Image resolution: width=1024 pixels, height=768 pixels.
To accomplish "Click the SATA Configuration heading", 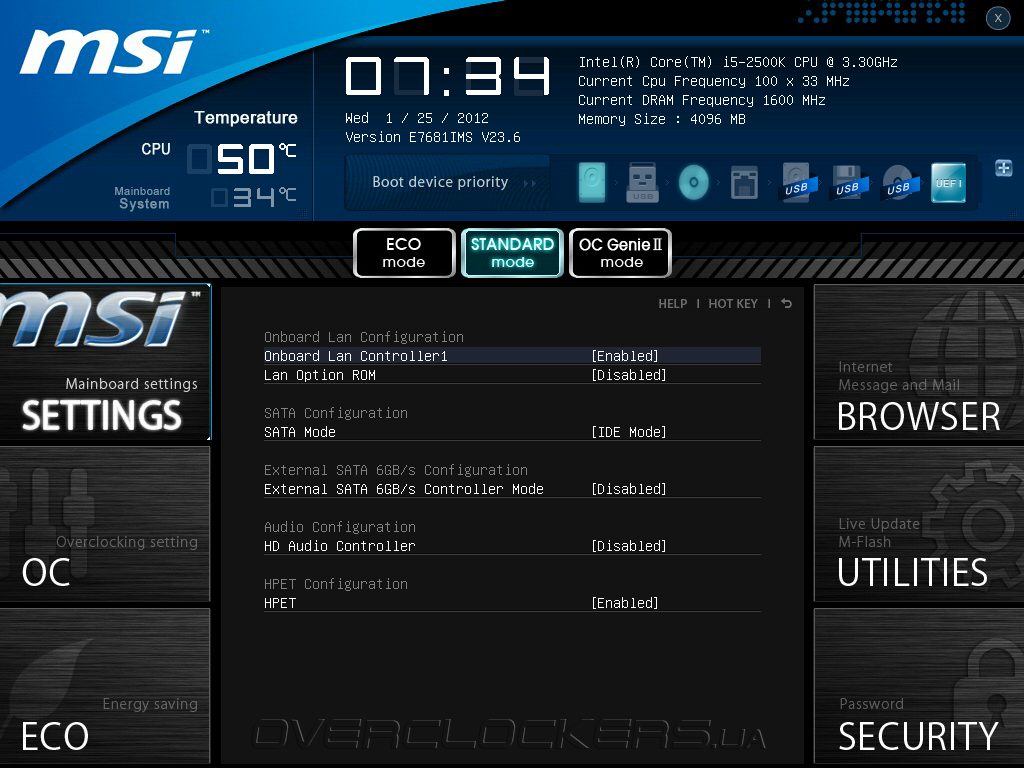I will (x=336, y=413).
